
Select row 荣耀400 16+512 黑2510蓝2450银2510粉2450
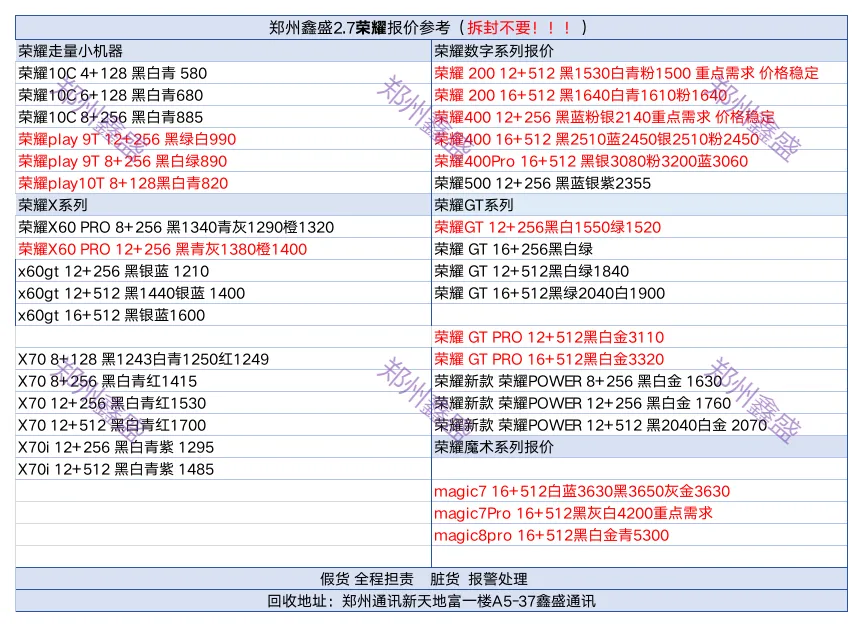(640, 139)
